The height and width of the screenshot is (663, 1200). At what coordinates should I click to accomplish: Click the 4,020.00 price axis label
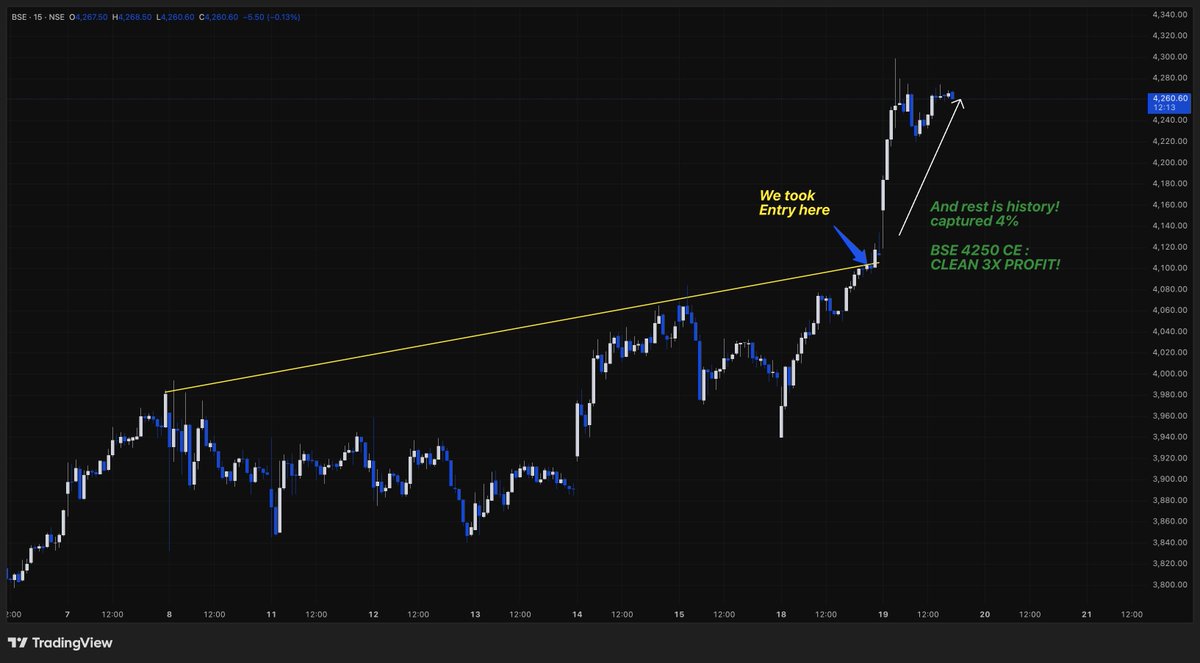click(x=1168, y=352)
